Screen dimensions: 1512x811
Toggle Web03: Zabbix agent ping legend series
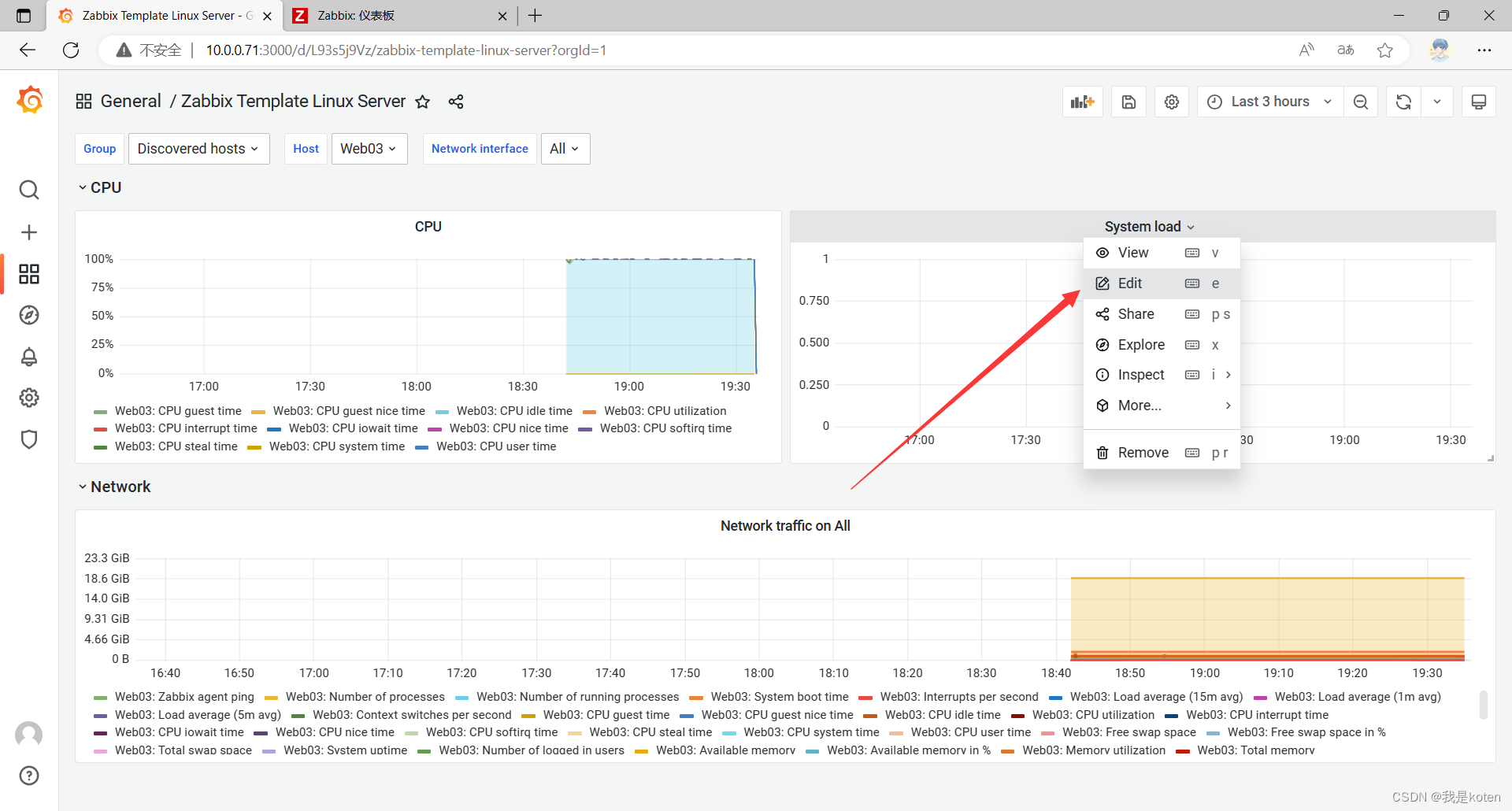184,697
